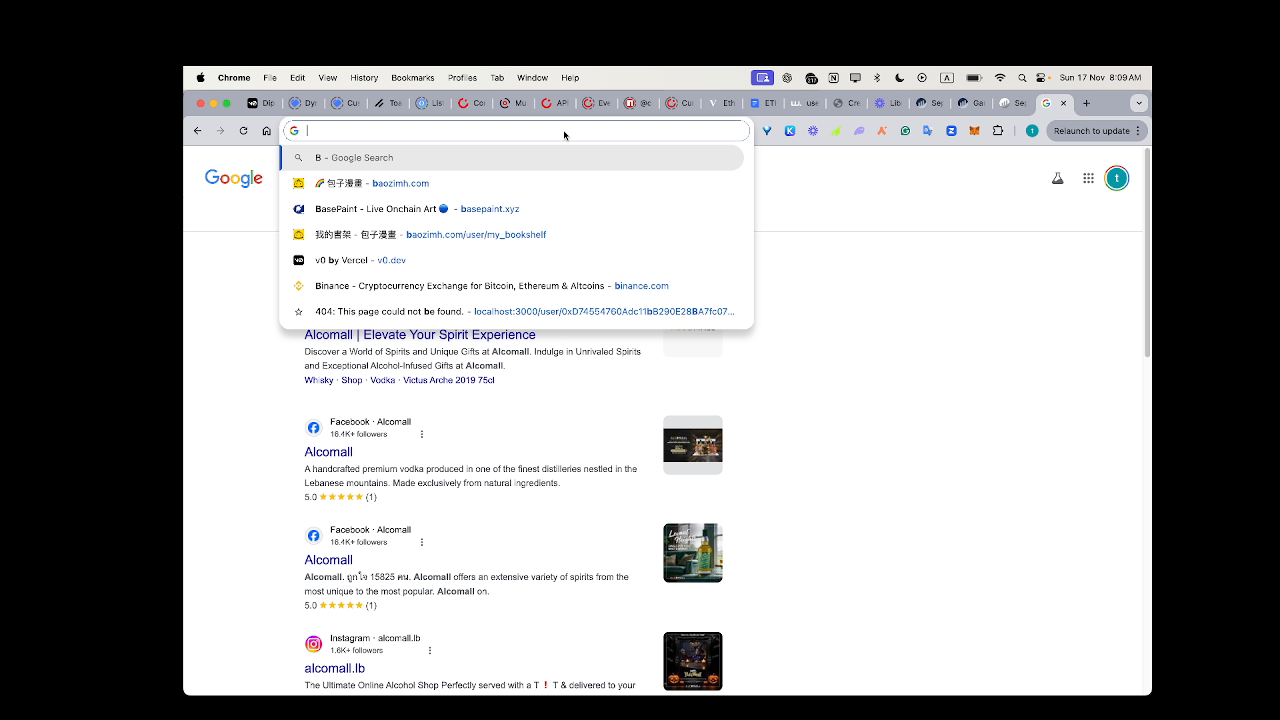Click the Google Translate extension icon

[928, 131]
